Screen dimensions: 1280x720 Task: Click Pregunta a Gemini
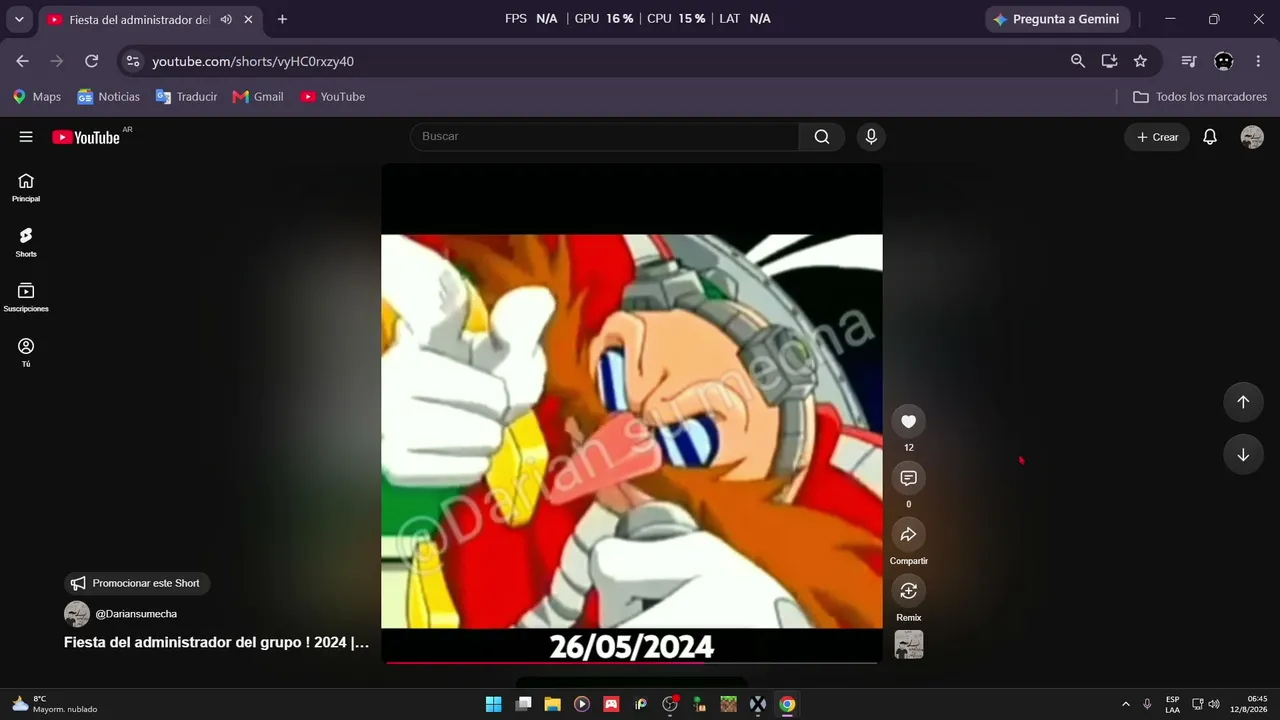tap(1058, 19)
